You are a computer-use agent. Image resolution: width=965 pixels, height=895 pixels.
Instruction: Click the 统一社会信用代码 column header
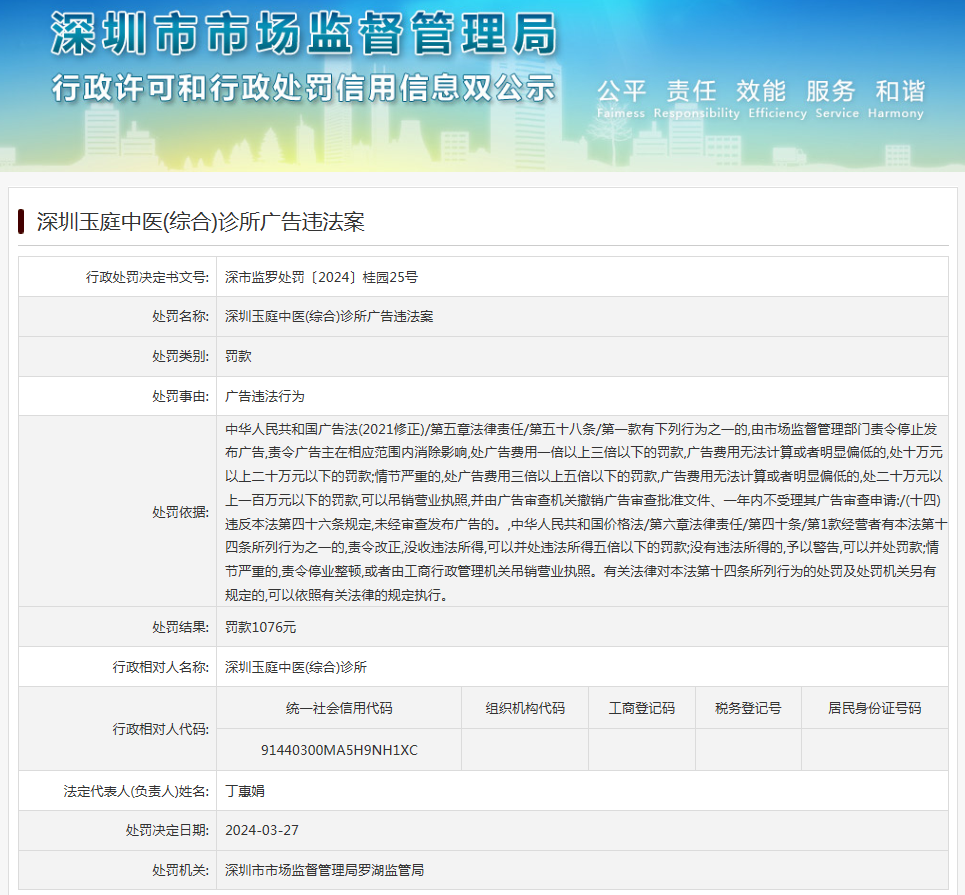click(339, 708)
